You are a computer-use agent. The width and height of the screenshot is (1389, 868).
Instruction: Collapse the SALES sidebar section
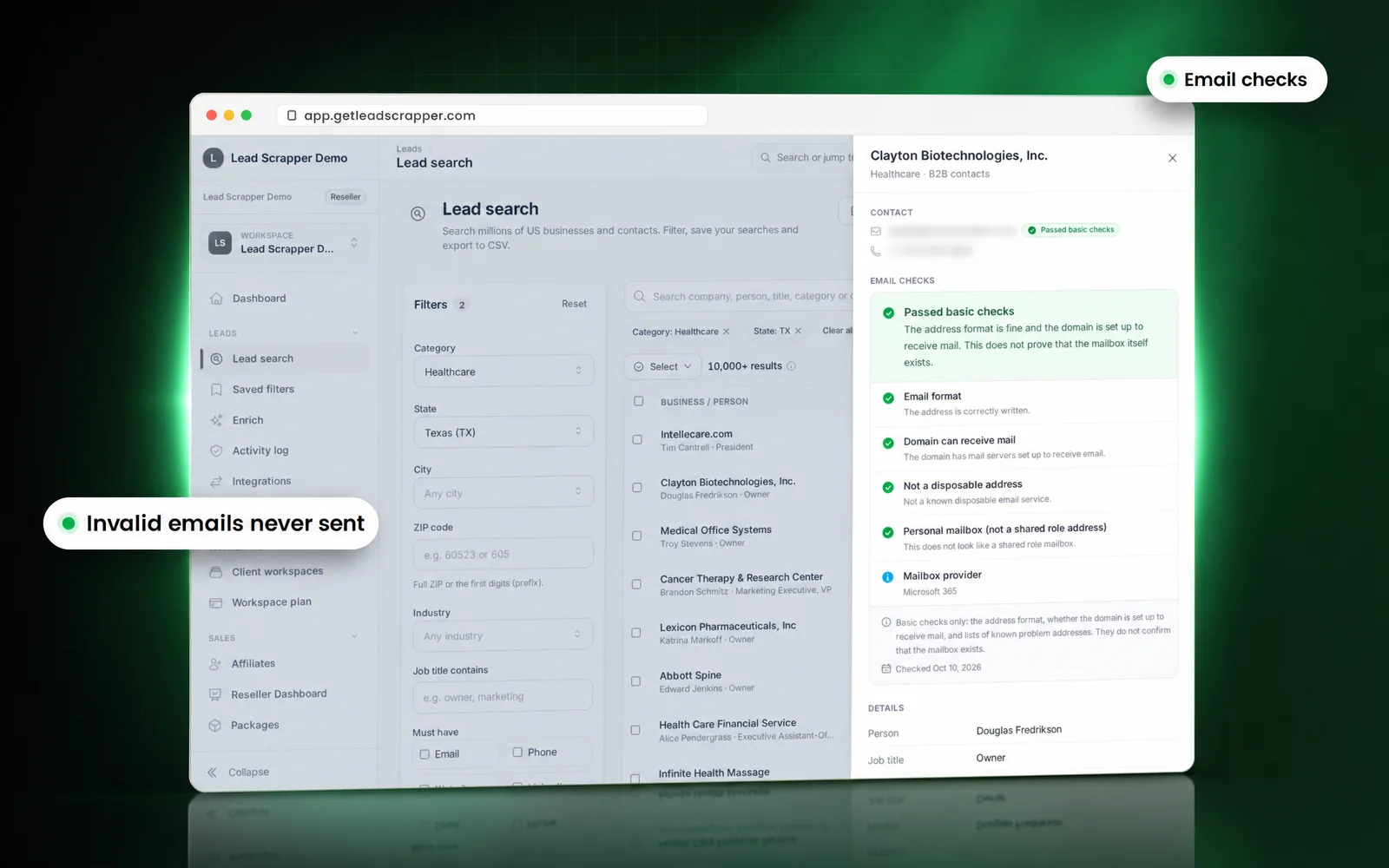point(354,637)
